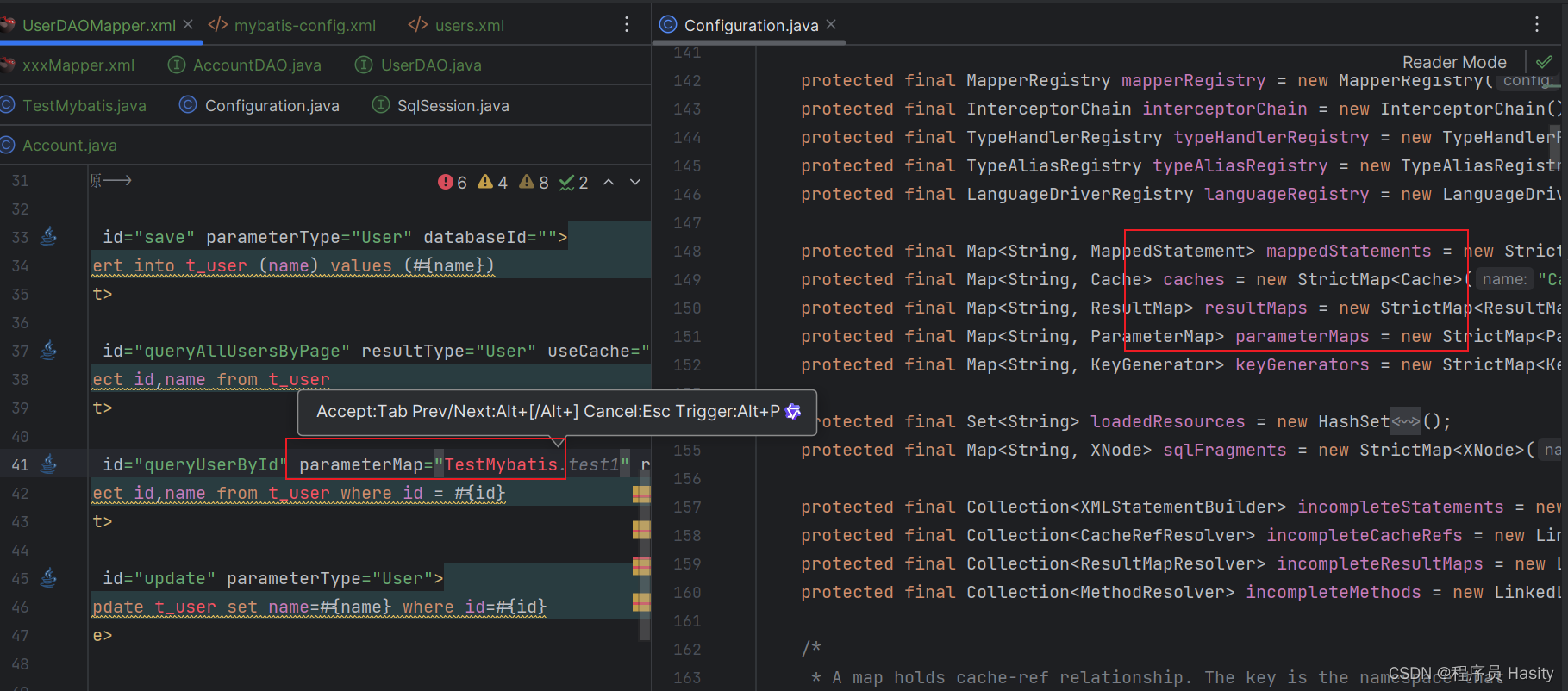This screenshot has height=691, width=1568.
Task: Click the AI icon in completion hint popup
Action: [x=793, y=412]
